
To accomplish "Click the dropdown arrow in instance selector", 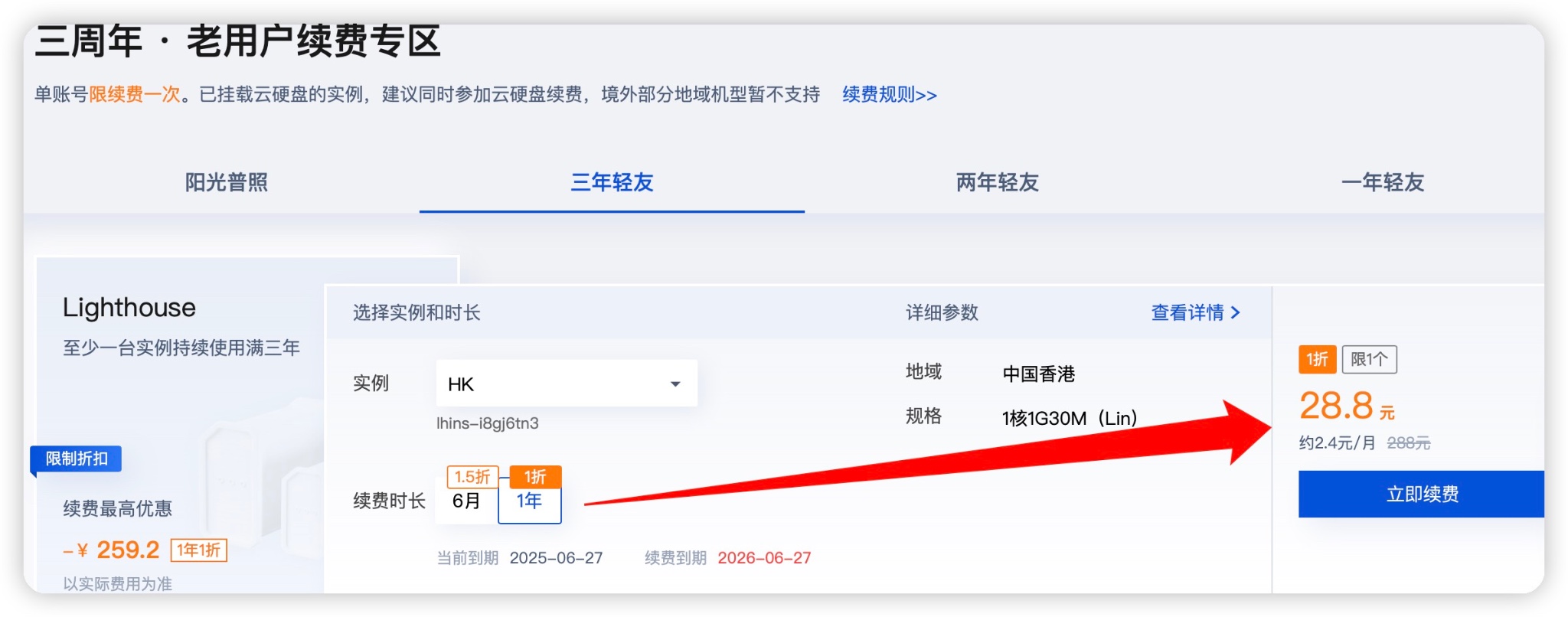I will (675, 384).
